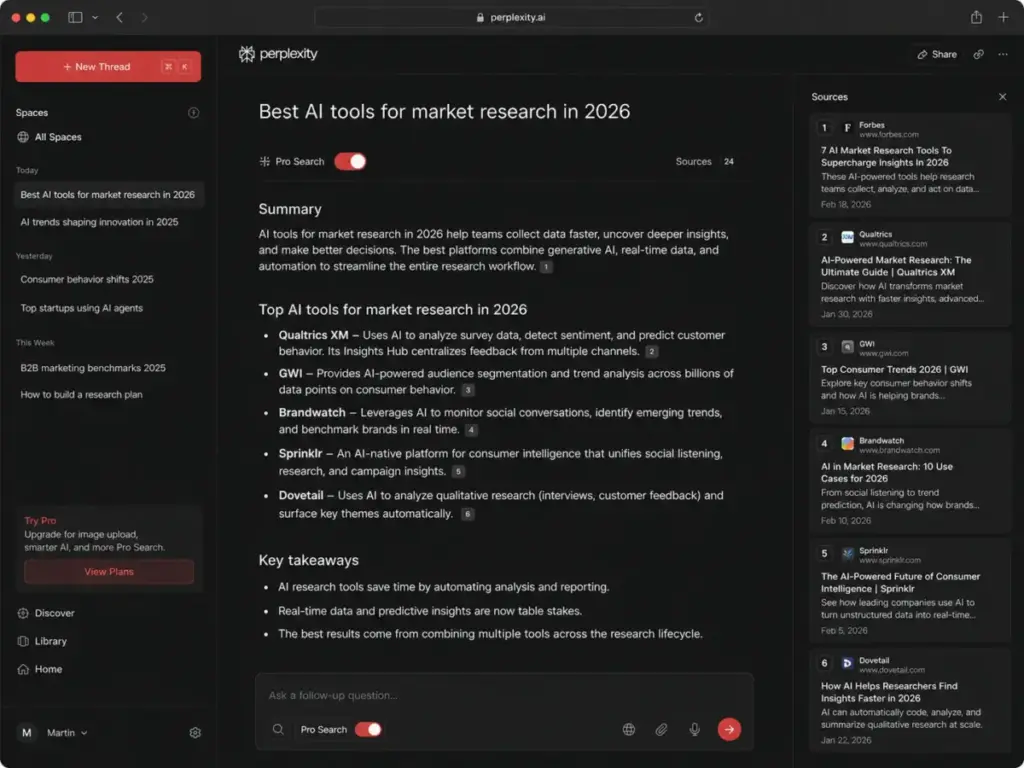This screenshot has height=768, width=1024.
Task: Toggle Pro Search switch in follow-up bar
Action: [x=368, y=729]
